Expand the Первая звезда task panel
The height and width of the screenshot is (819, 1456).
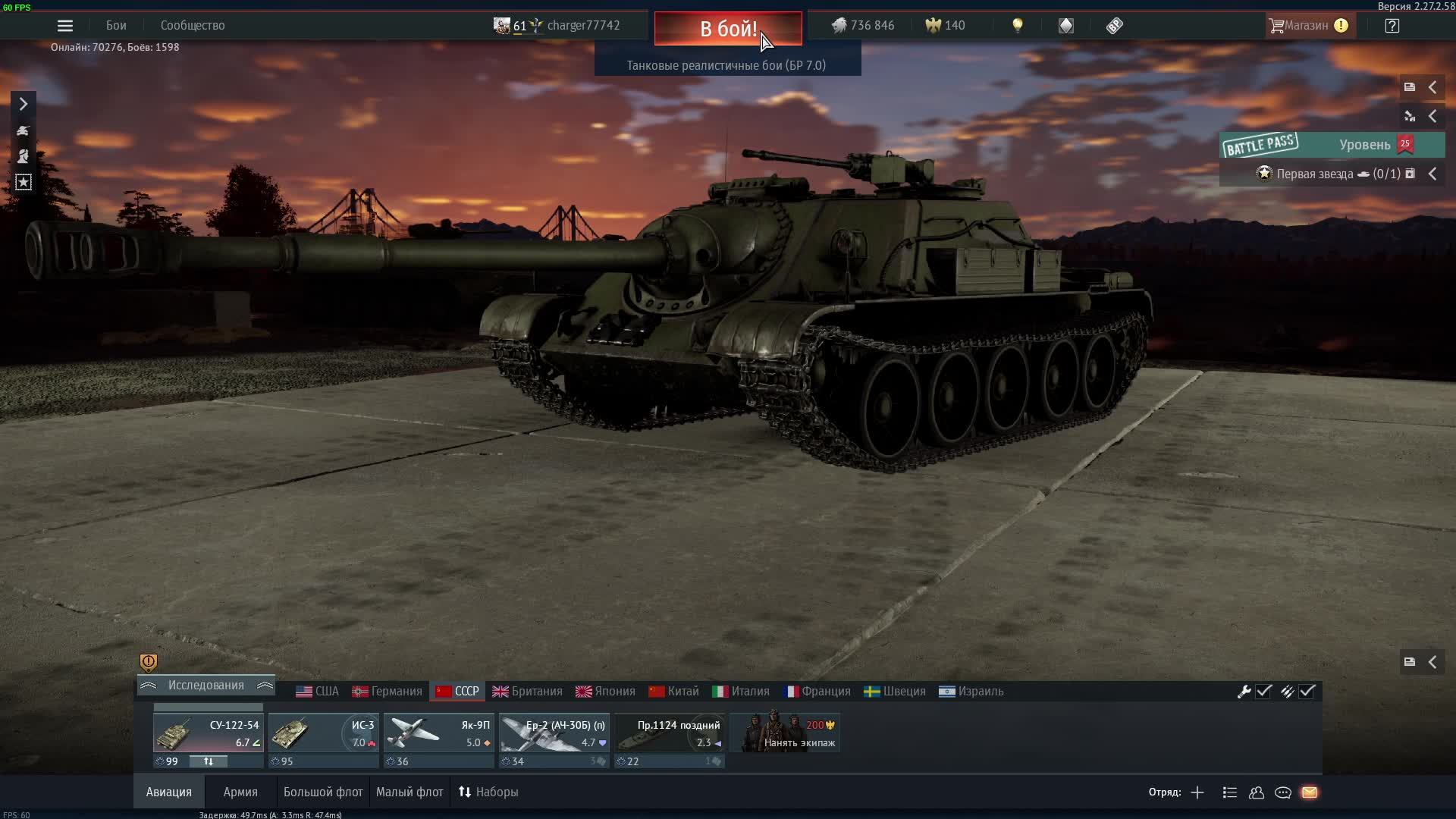pos(1432,174)
